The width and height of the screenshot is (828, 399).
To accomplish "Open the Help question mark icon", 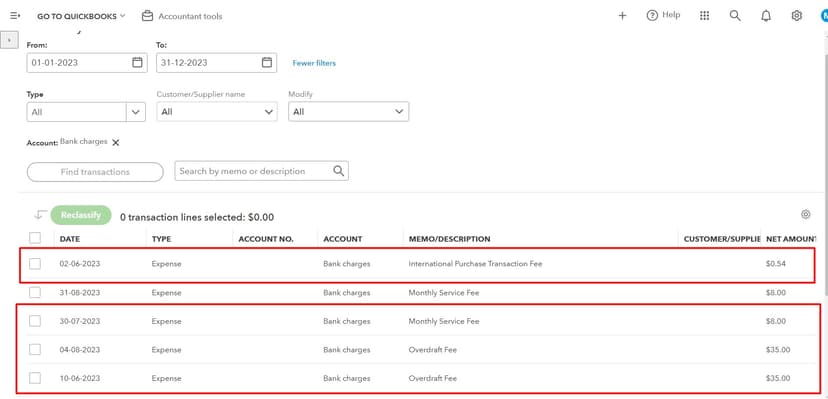I will [652, 15].
